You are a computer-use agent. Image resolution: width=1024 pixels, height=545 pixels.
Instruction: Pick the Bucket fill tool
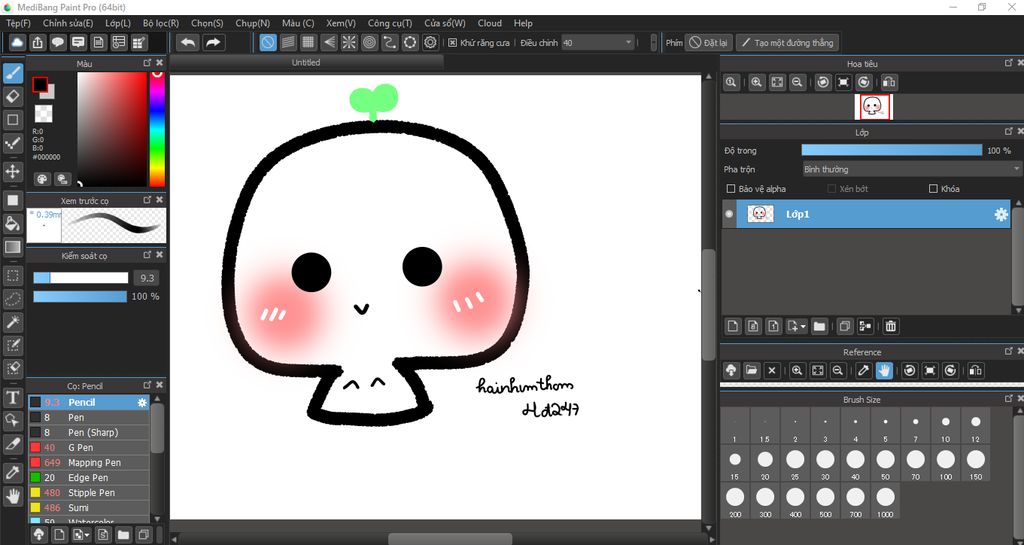pos(13,222)
